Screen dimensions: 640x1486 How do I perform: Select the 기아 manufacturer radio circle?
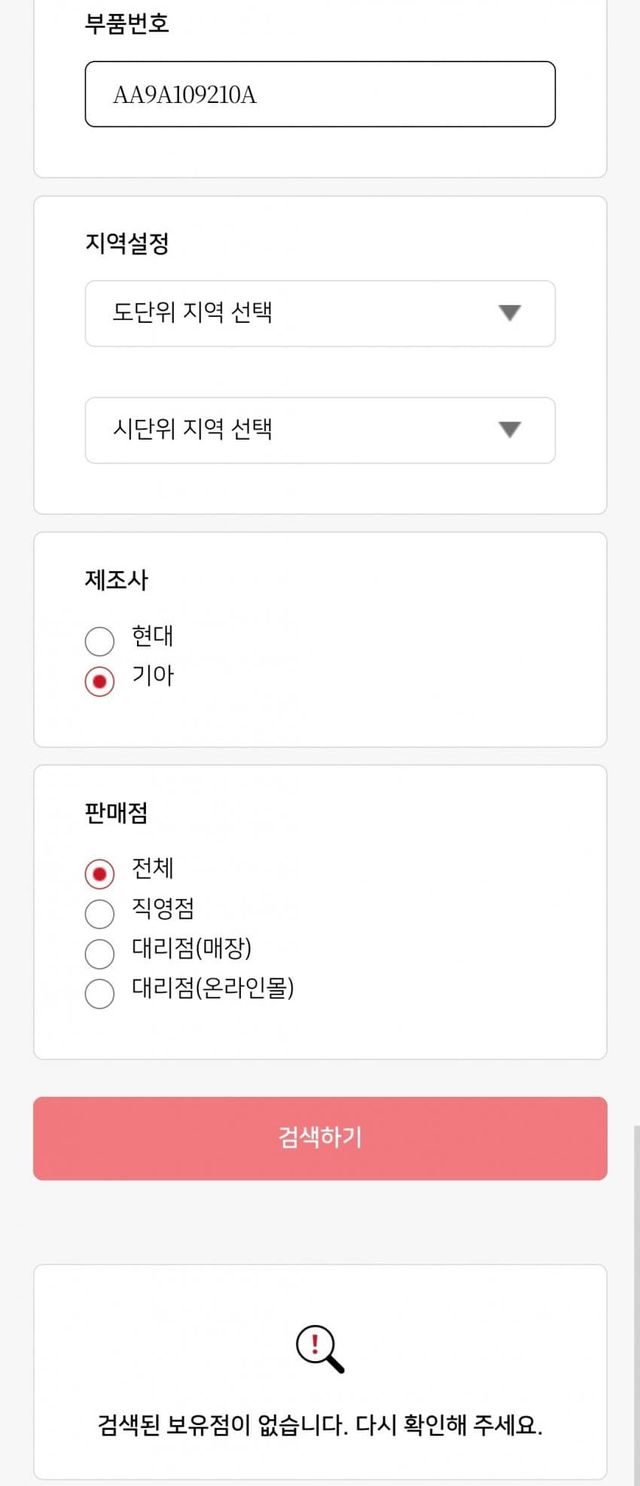tap(100, 682)
